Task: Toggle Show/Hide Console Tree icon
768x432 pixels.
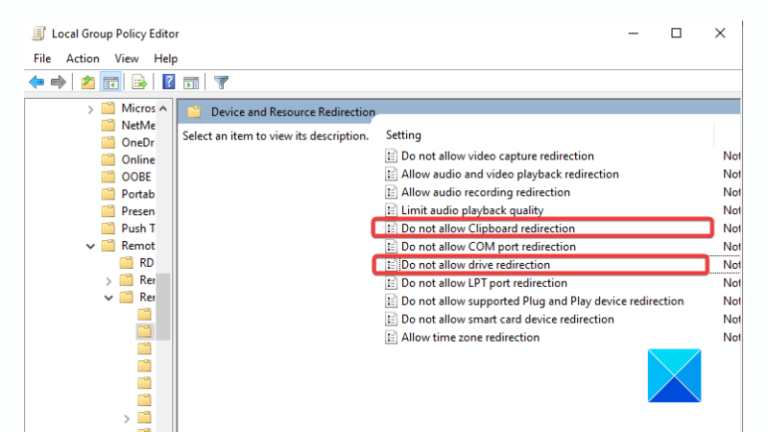Action: 111,82
